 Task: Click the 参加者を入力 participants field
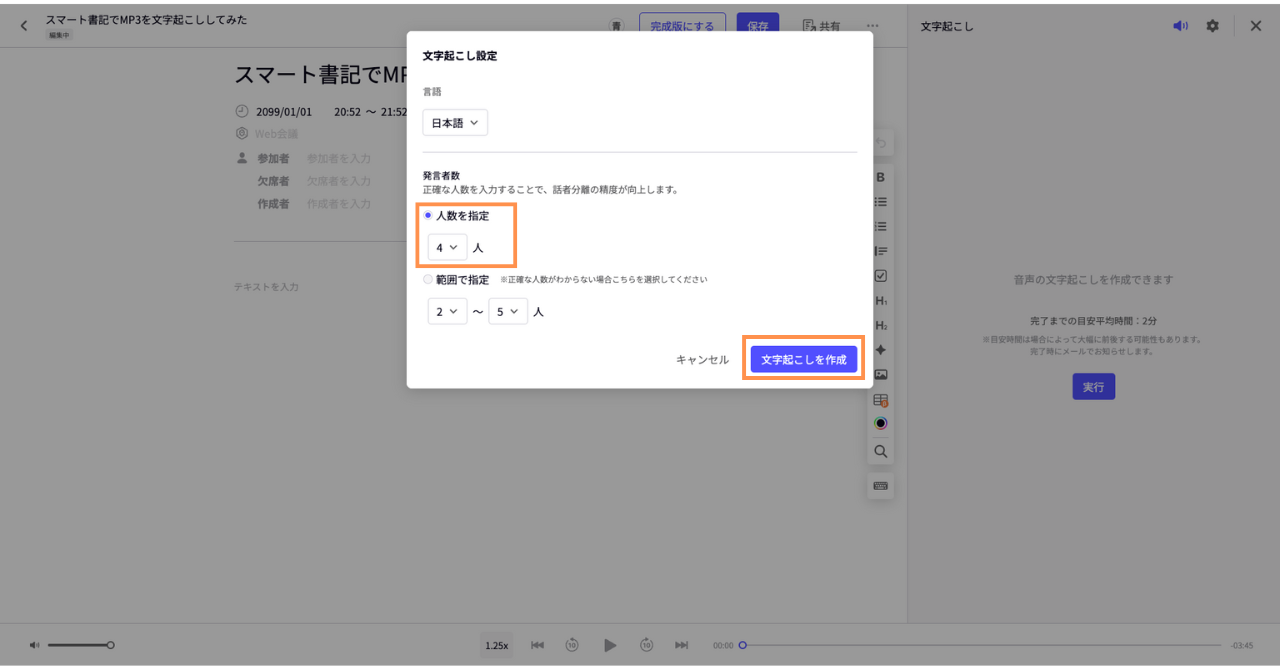[338, 159]
